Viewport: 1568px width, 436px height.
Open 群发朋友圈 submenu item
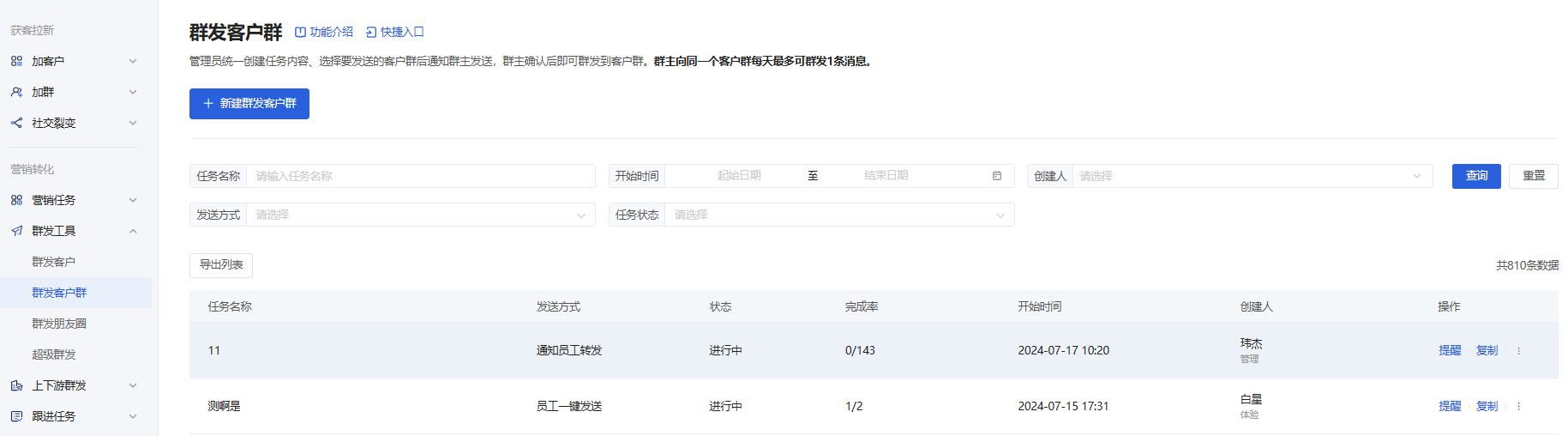click(x=59, y=324)
